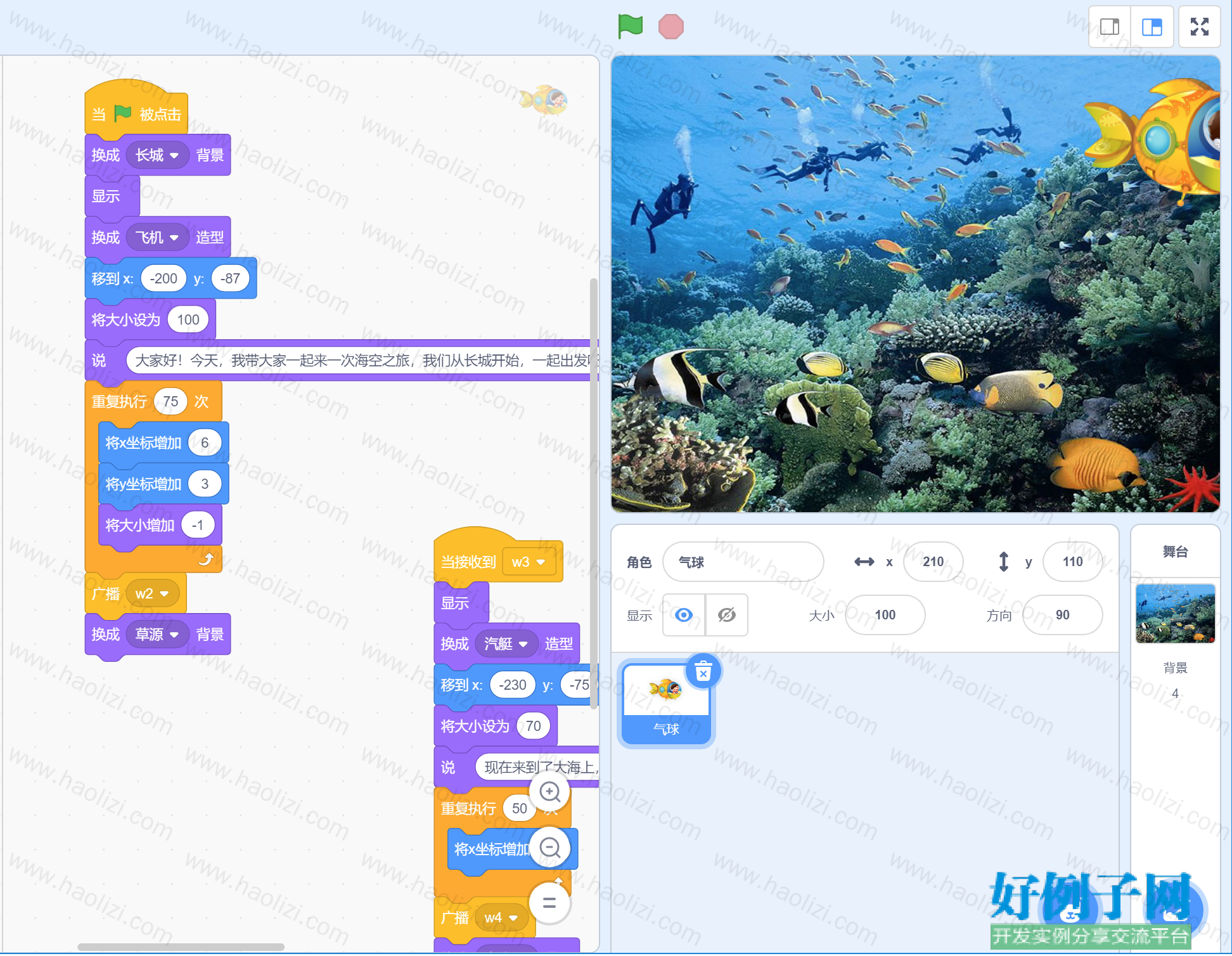Edit repeat count 50
Screen dimensions: 1232x956
coord(519,809)
